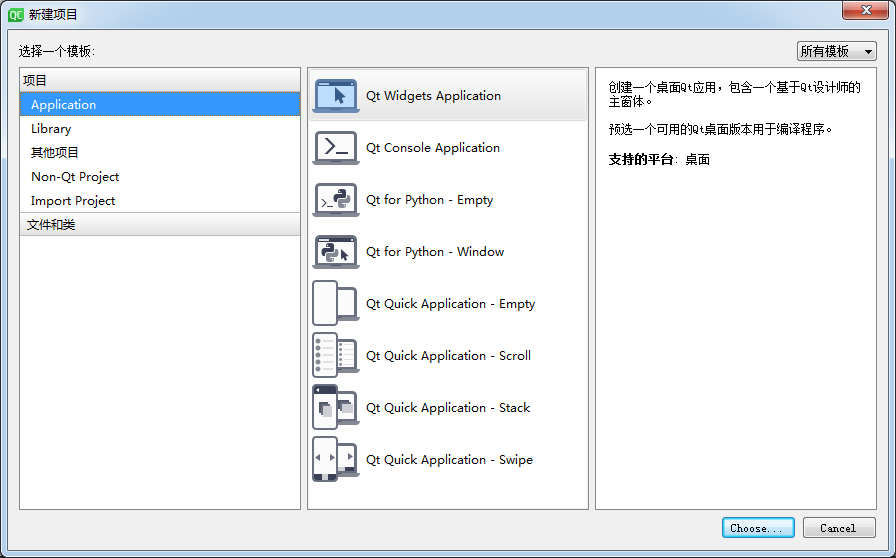
Task: Click the Qt for Python Empty icon
Action: (336, 200)
